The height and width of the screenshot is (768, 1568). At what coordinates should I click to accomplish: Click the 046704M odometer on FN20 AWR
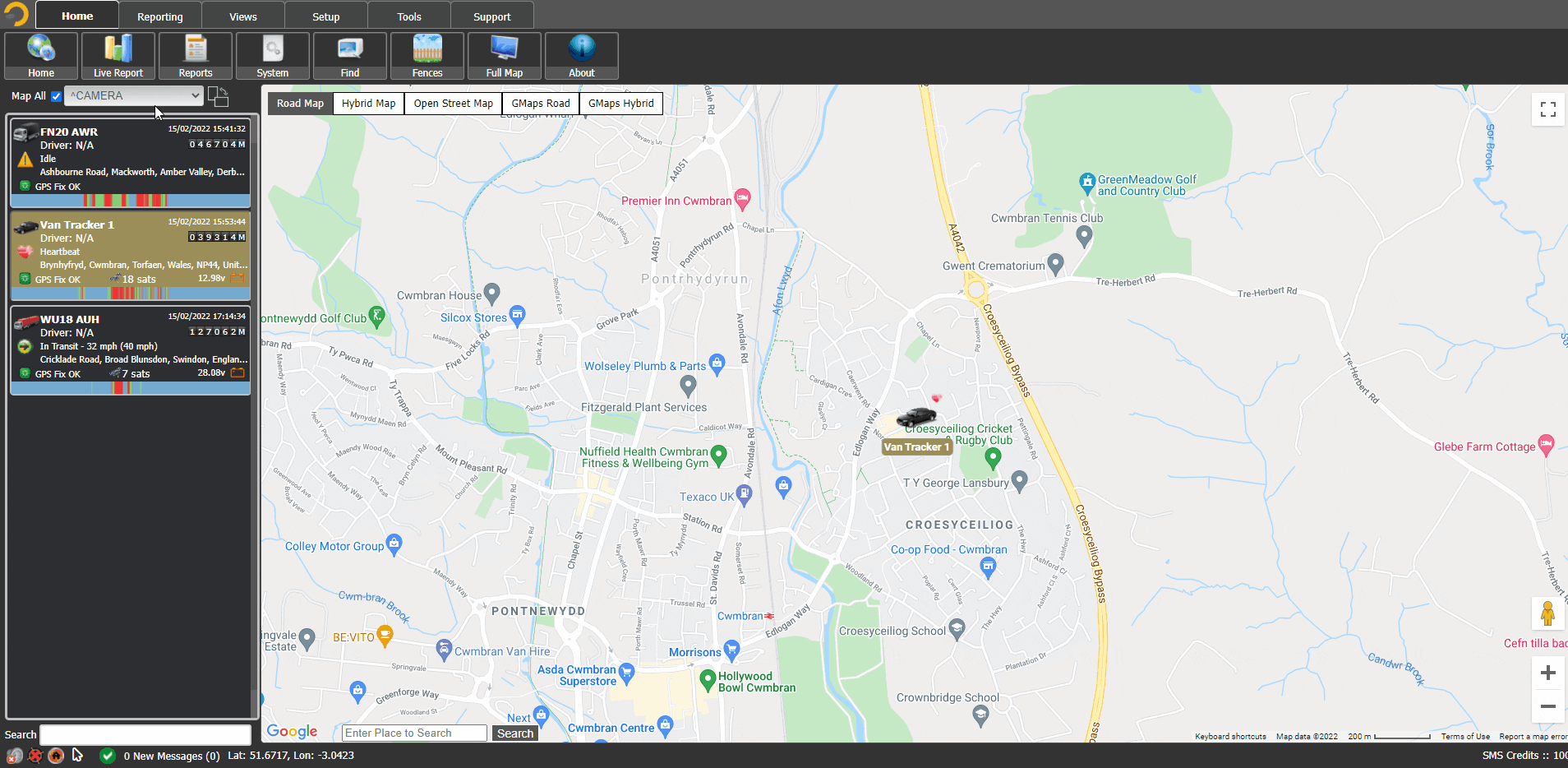click(x=217, y=144)
